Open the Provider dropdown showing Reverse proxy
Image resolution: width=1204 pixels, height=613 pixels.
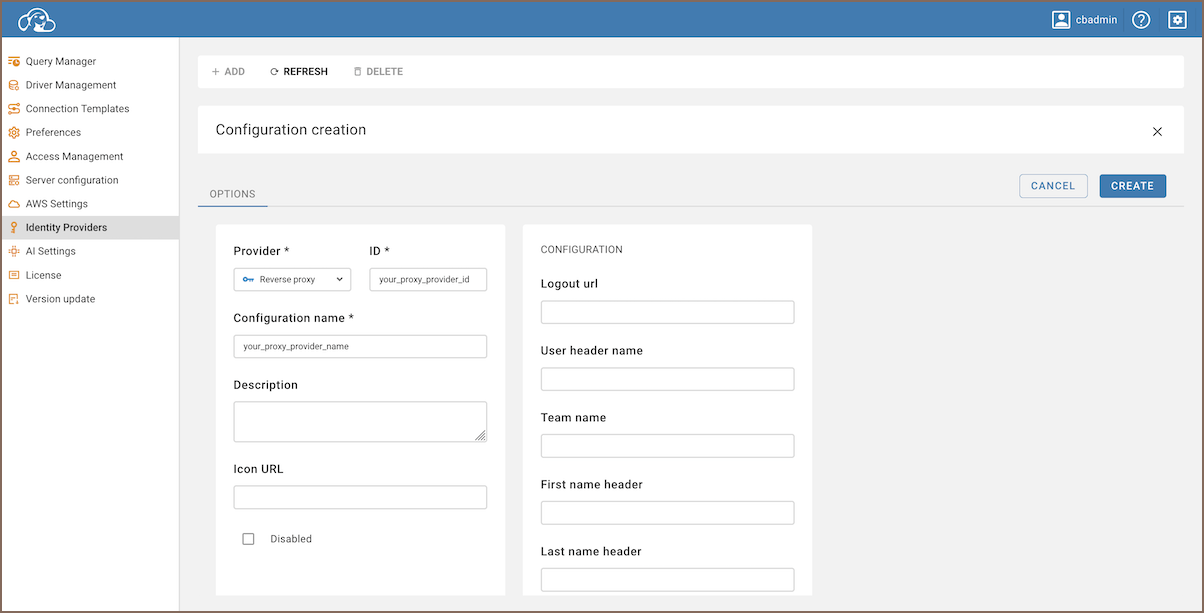(292, 279)
